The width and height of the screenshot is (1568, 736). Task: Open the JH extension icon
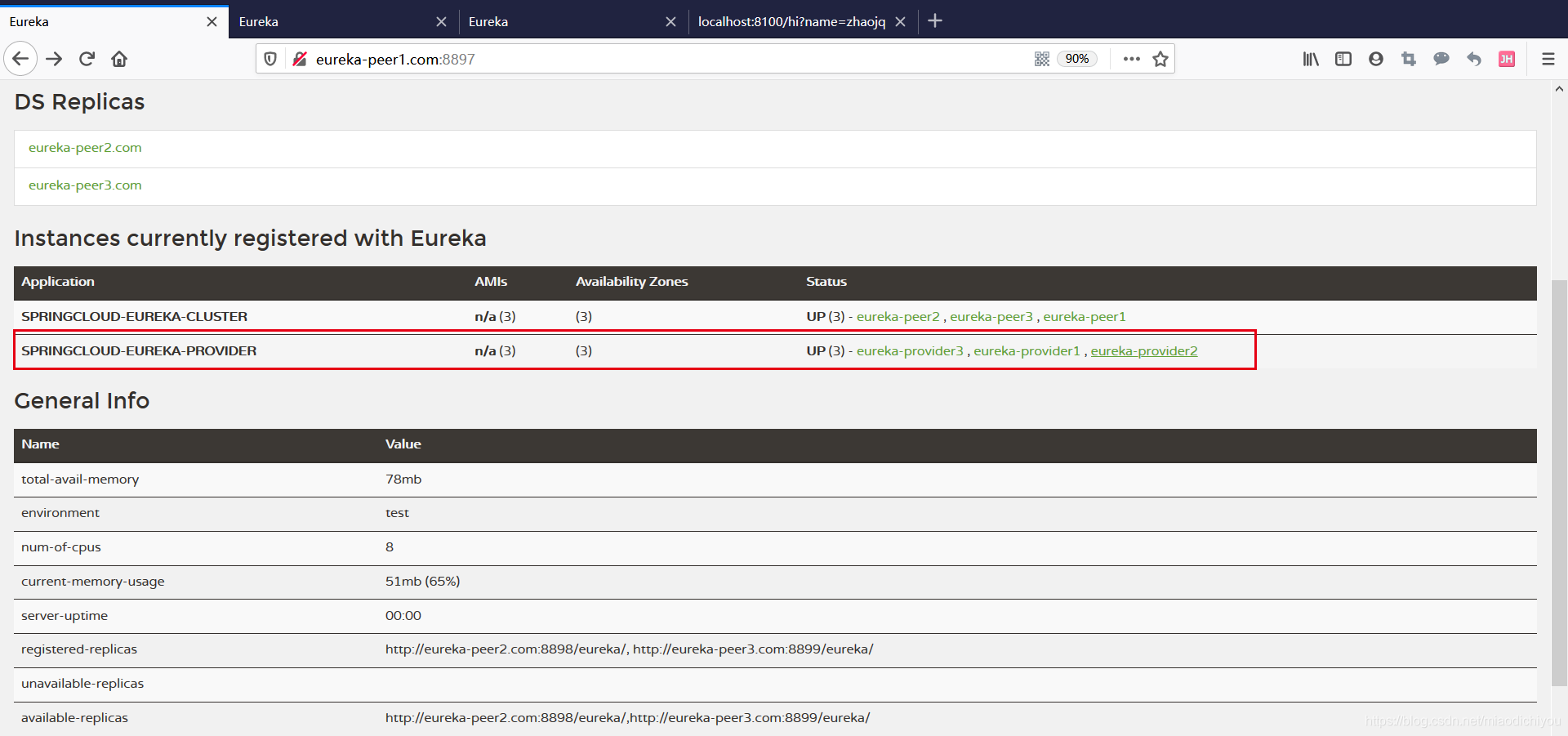[x=1507, y=59]
